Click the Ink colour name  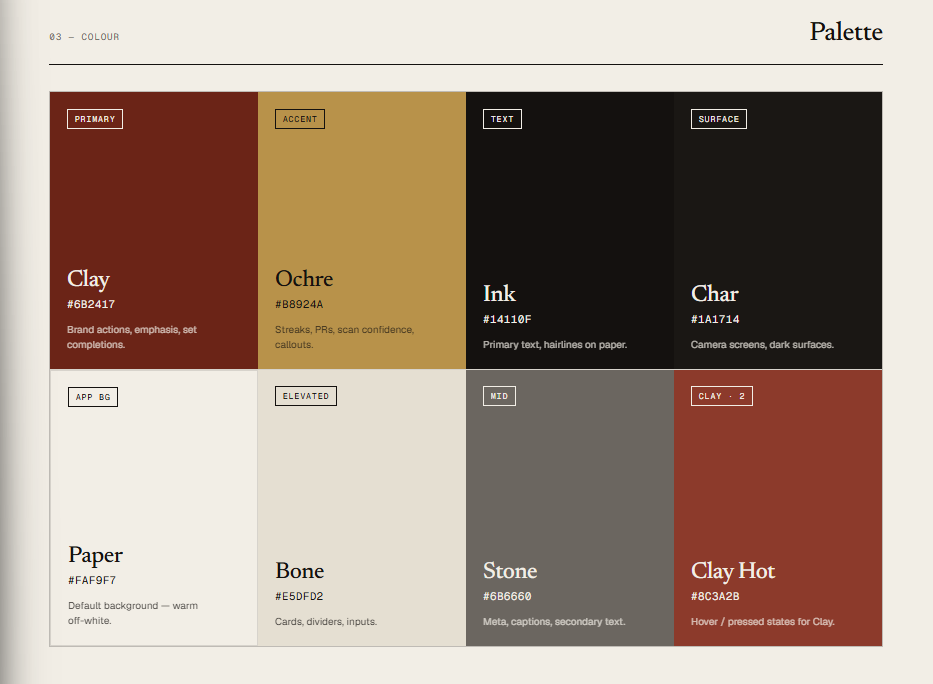pos(499,294)
